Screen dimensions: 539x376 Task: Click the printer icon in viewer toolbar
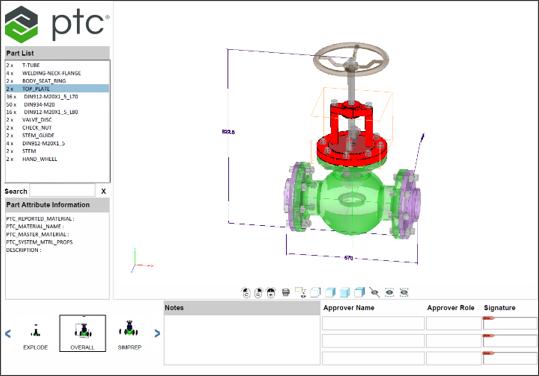click(x=286, y=292)
